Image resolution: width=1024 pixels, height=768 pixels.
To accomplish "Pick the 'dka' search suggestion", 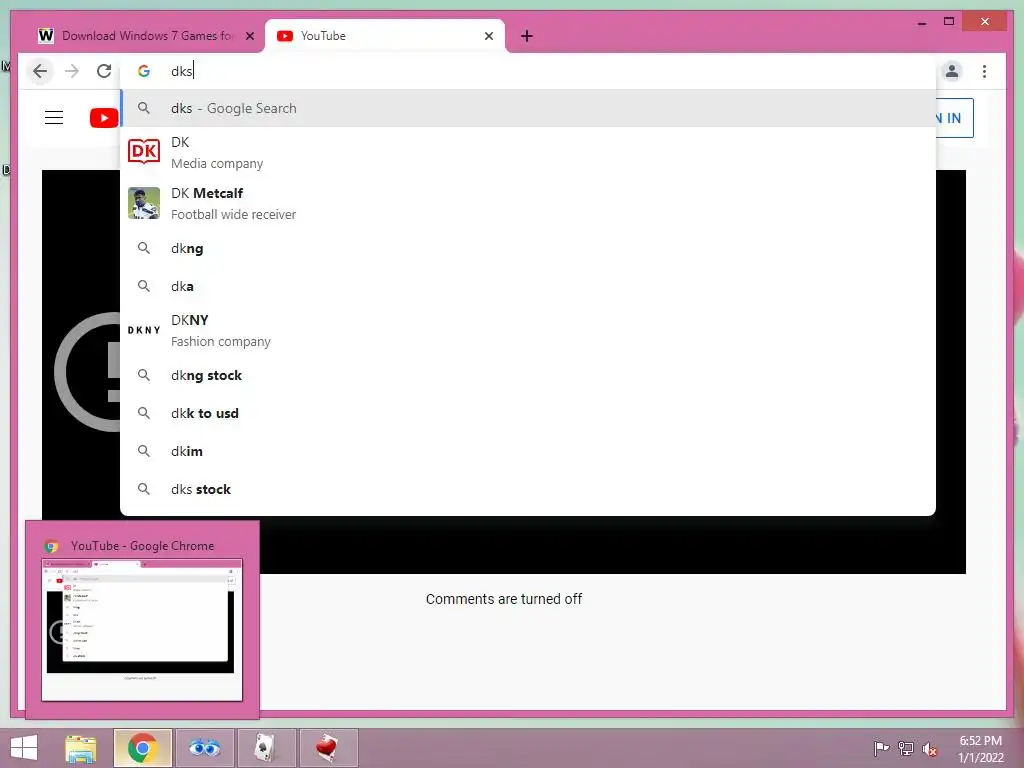I will [x=528, y=286].
